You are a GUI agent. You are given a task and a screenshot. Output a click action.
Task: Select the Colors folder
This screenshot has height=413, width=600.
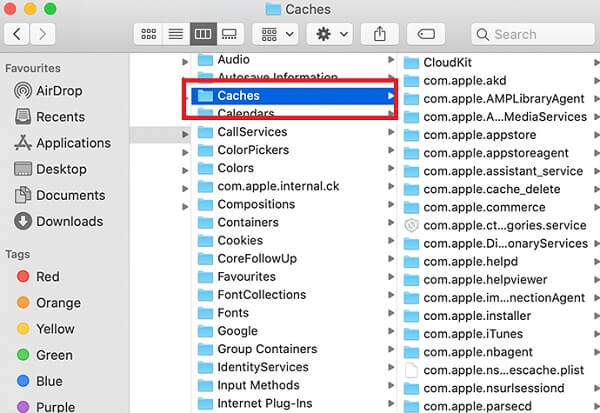click(x=294, y=168)
